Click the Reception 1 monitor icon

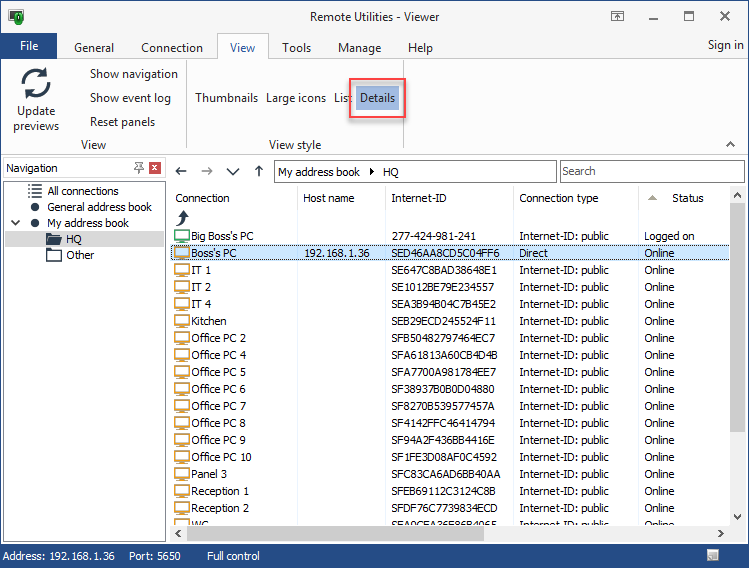click(x=182, y=491)
